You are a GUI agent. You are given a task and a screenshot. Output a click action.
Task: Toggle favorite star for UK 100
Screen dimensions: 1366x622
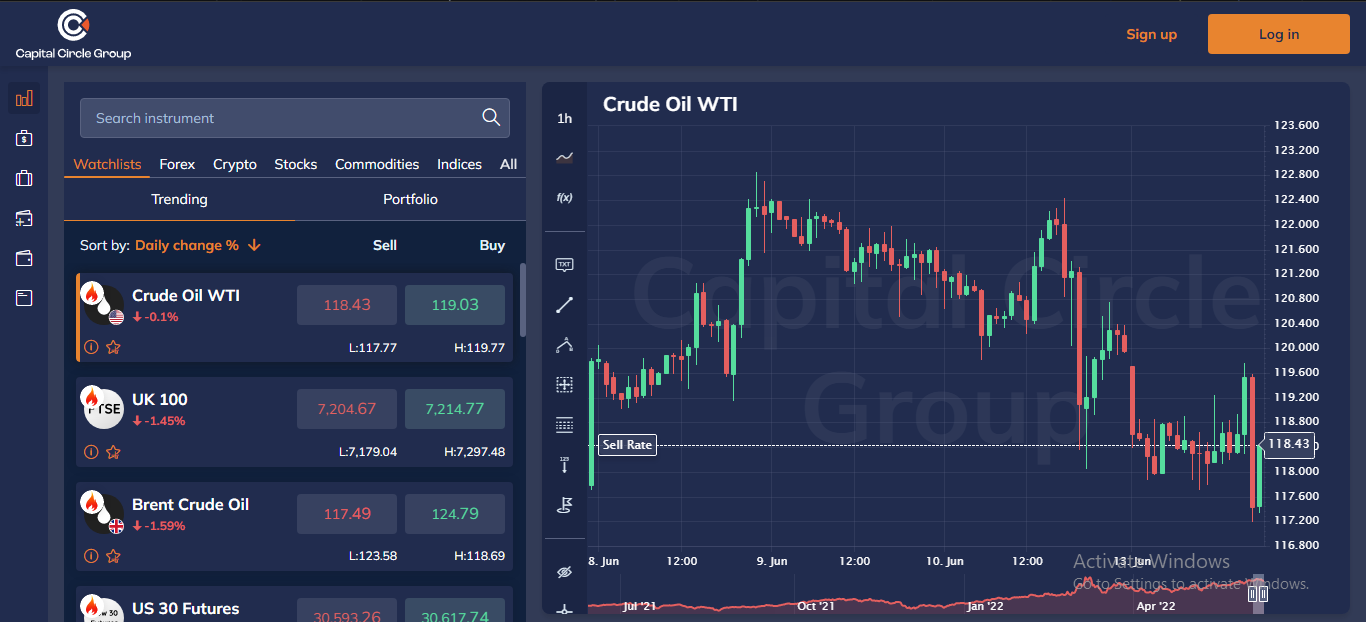click(x=113, y=452)
